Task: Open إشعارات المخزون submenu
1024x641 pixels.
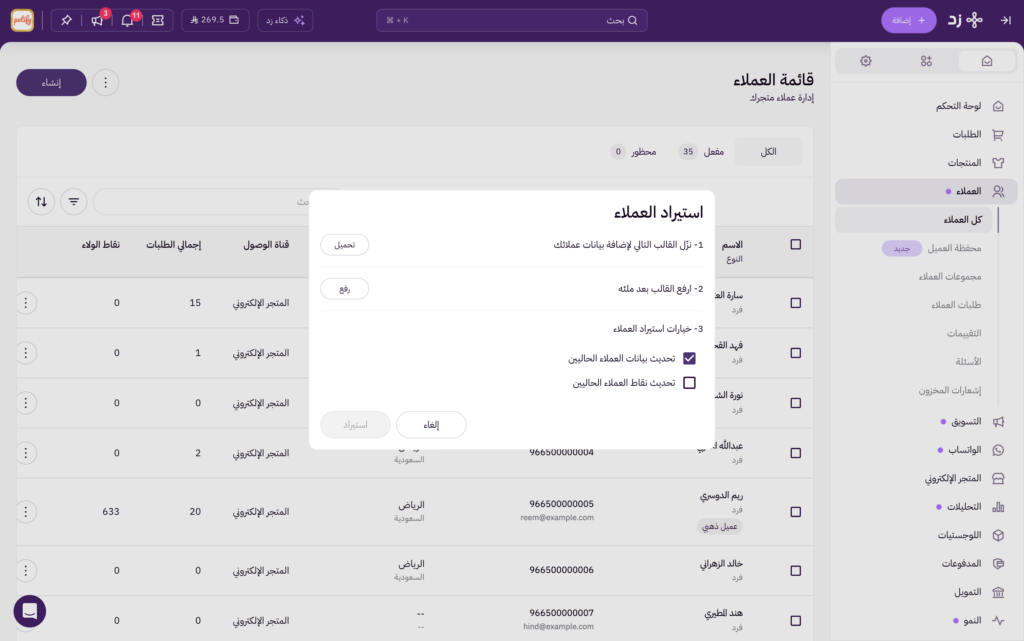Action: (950, 390)
